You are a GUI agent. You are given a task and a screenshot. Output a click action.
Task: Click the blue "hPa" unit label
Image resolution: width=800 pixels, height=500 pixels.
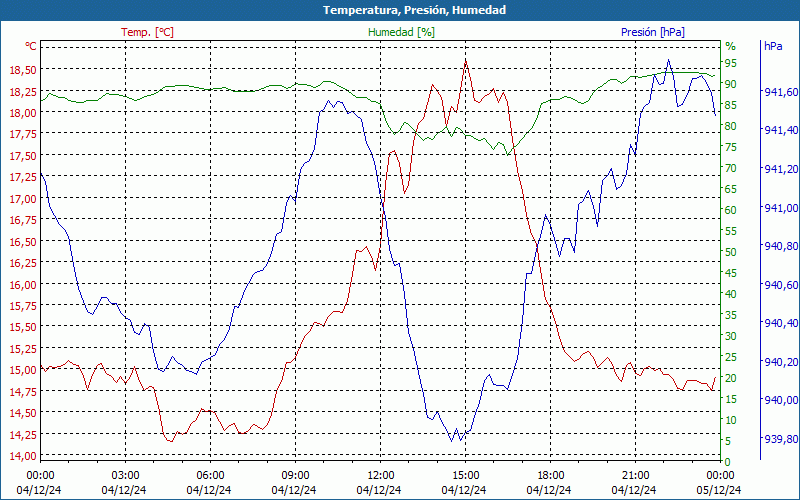pos(773,46)
